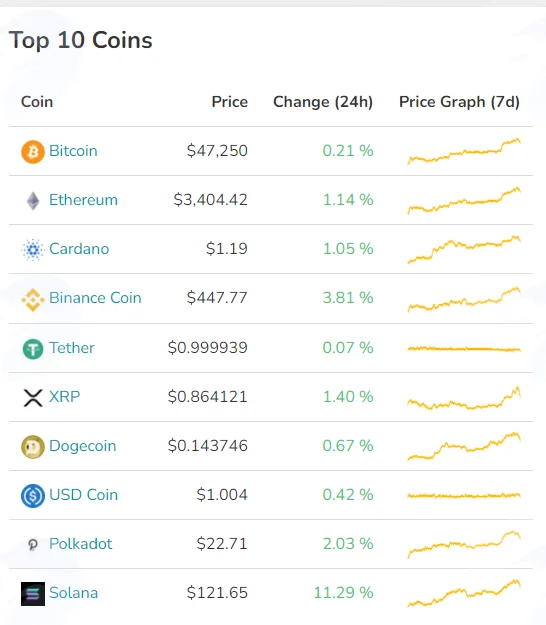546x625 pixels.
Task: Click the Solana logo icon
Action: pos(33,594)
